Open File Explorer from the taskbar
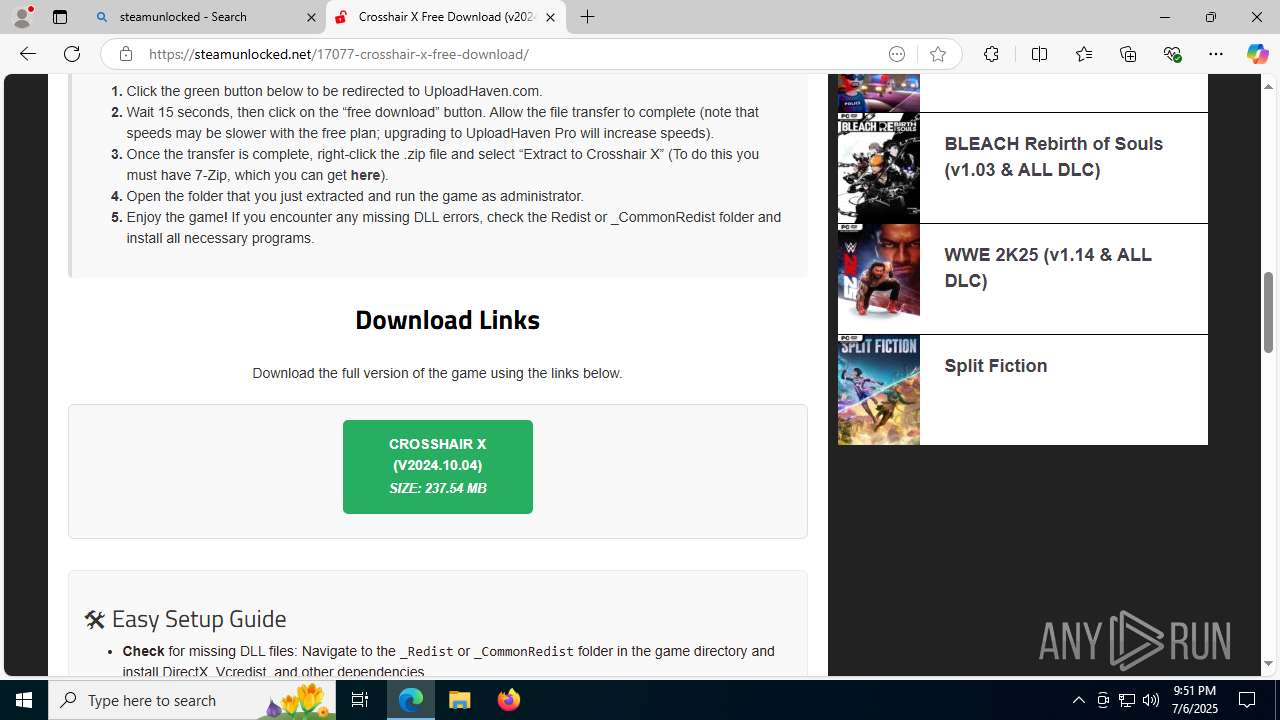Screen dimensions: 1280x720 pyautogui.click(x=459, y=700)
